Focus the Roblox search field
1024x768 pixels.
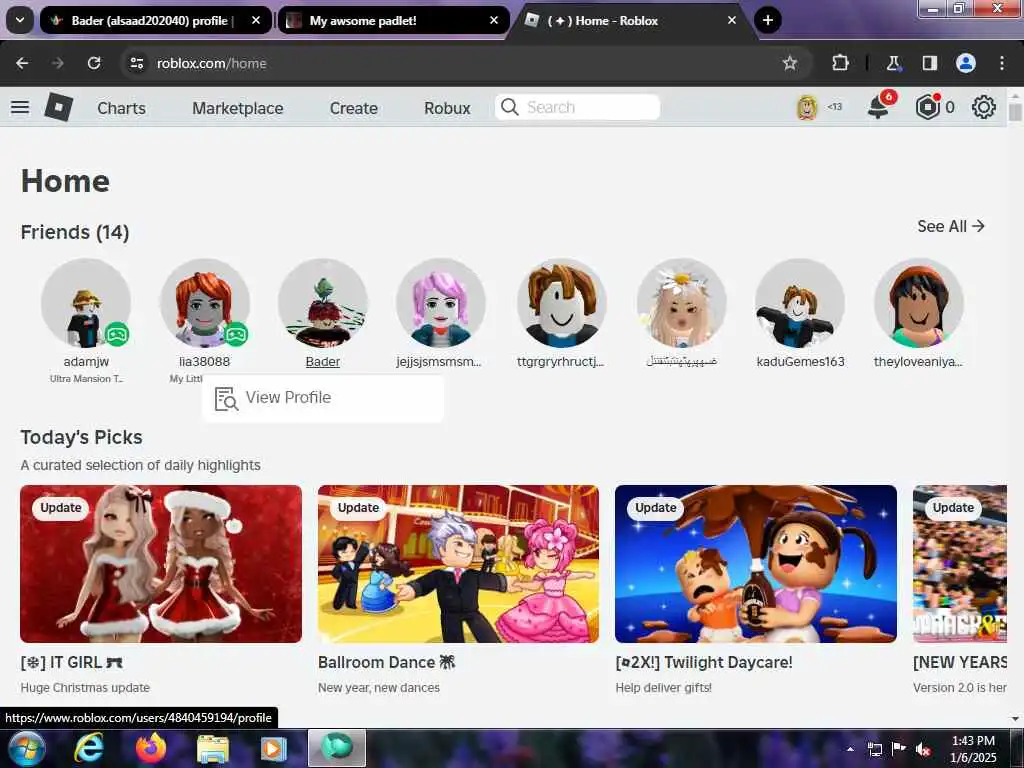[x=577, y=107]
